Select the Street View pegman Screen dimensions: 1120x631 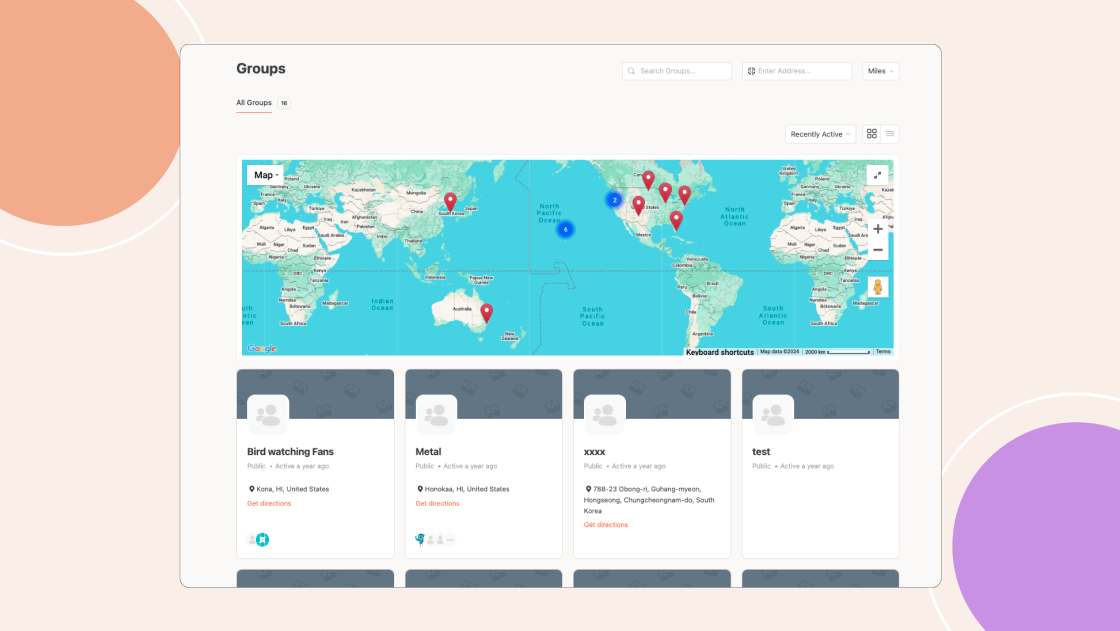[878, 287]
